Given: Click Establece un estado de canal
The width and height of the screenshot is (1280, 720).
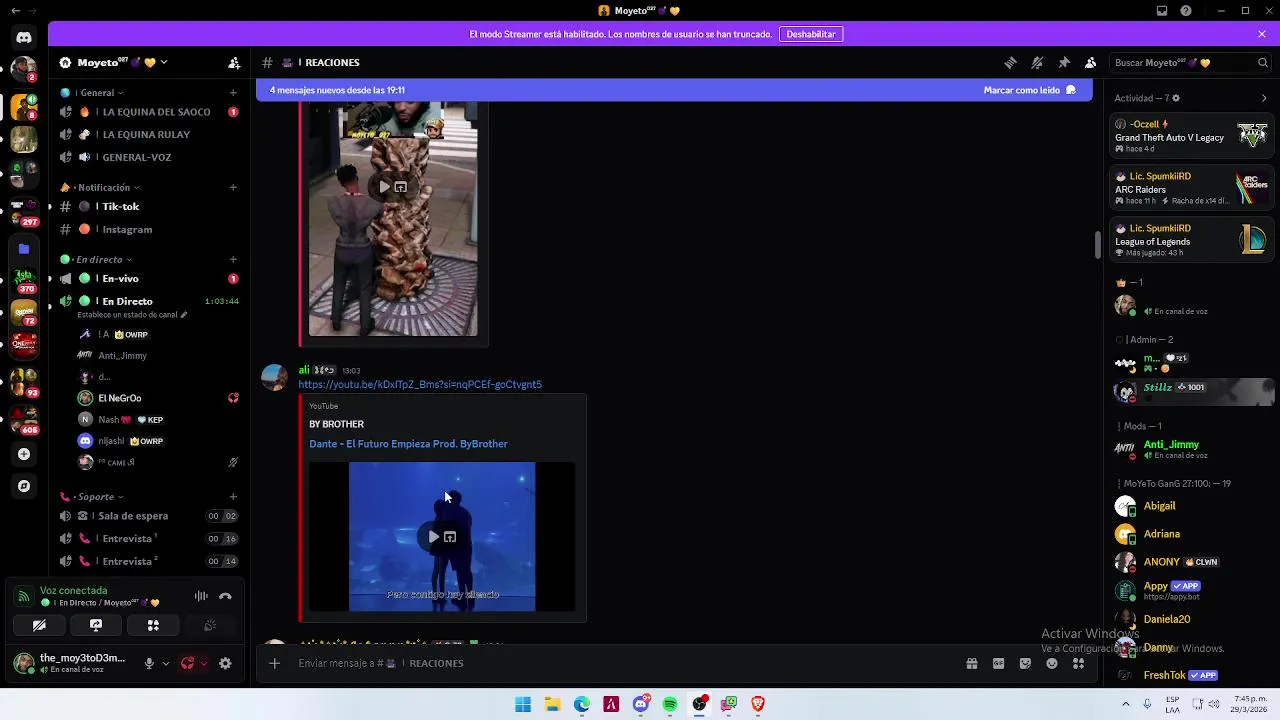Looking at the screenshot, I should point(131,315).
